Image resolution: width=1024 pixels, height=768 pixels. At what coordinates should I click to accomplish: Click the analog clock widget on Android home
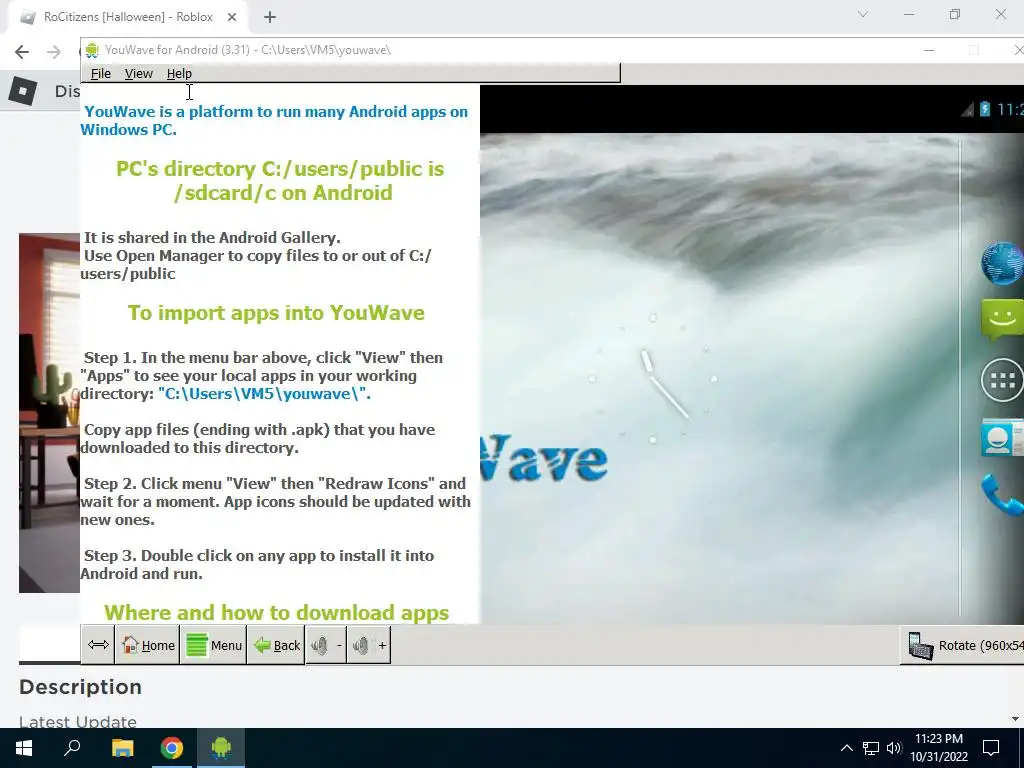pos(653,379)
